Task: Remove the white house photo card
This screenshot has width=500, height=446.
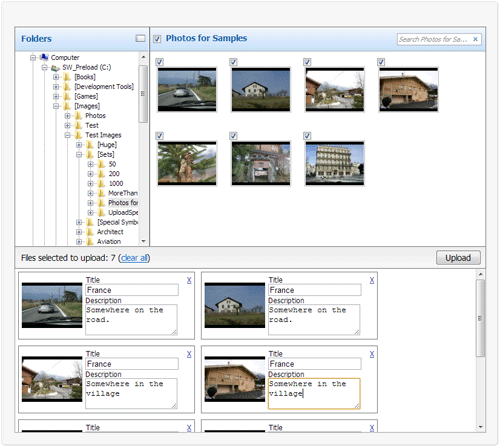Action: (372, 280)
